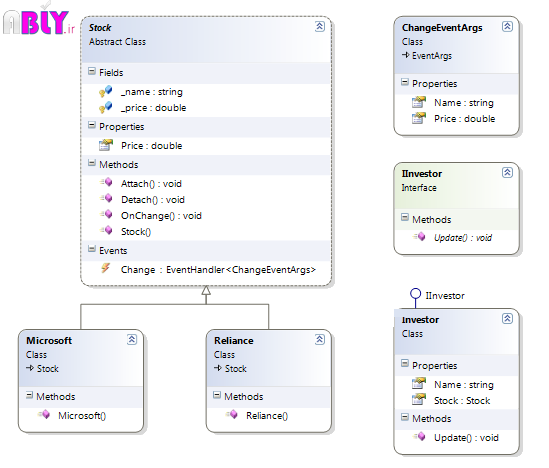The height and width of the screenshot is (468, 549).
Task: Collapse Events section in Stock class
Action: pyautogui.click(x=92, y=249)
